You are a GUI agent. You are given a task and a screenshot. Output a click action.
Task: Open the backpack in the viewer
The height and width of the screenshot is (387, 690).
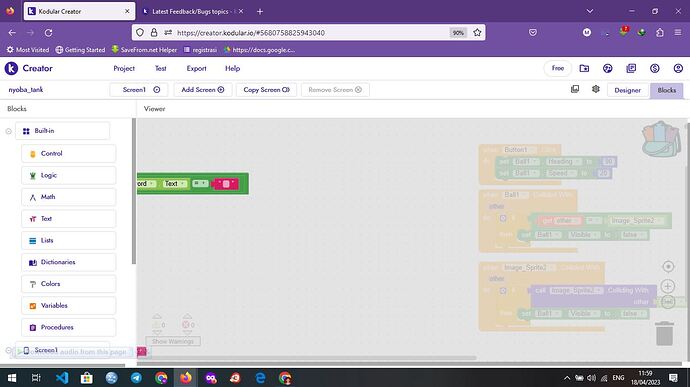click(x=661, y=139)
